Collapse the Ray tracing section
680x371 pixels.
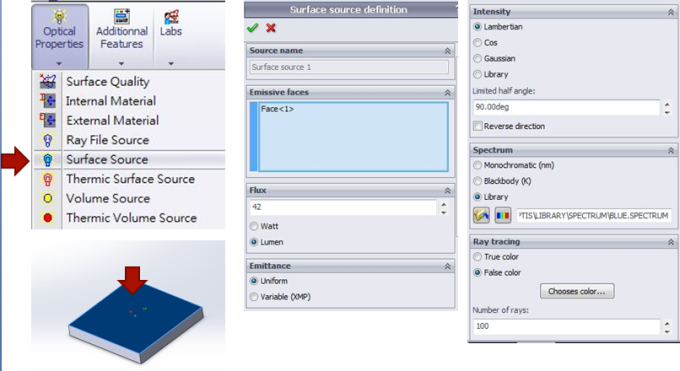tap(671, 242)
